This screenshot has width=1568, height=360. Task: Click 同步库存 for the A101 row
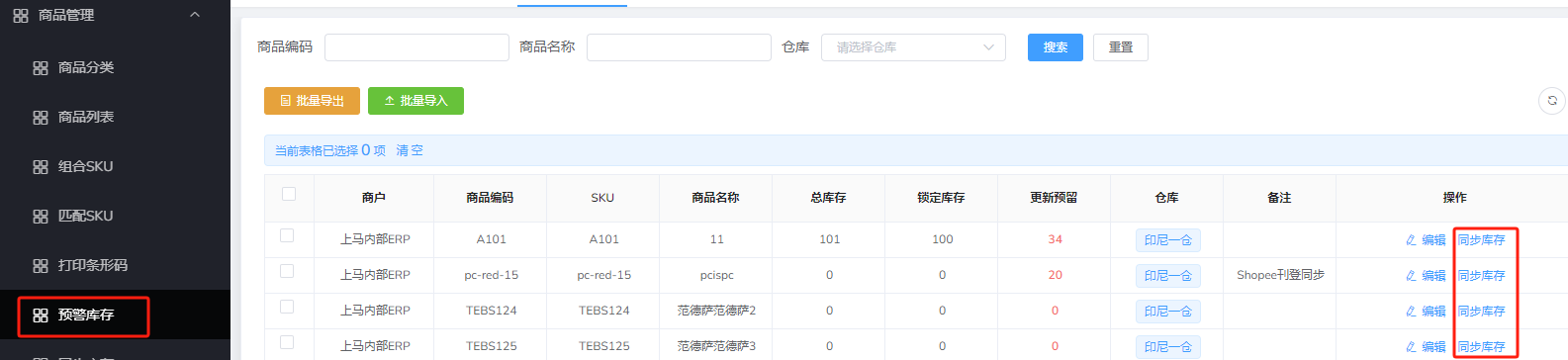tap(1481, 240)
